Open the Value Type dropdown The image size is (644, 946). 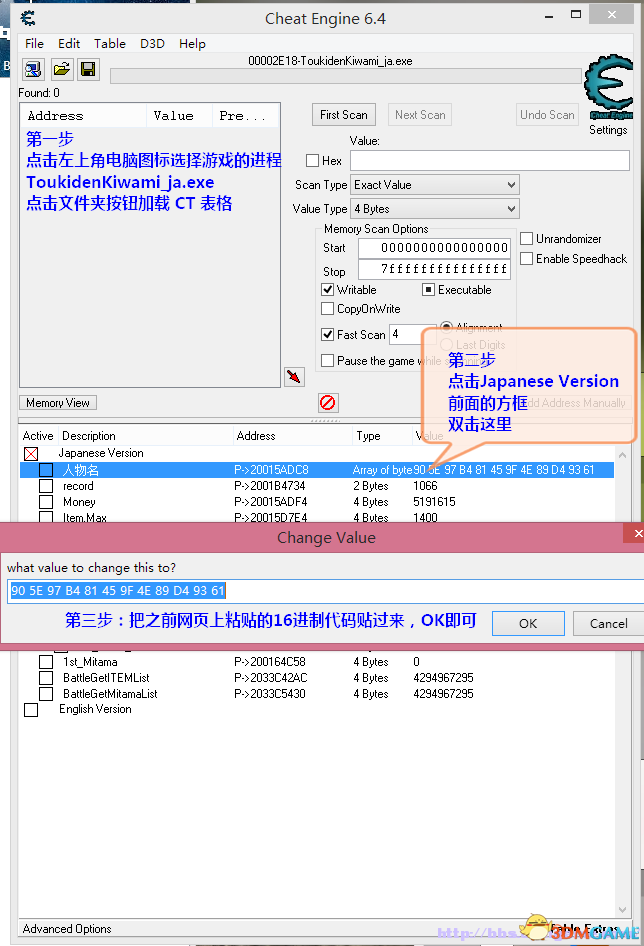435,209
